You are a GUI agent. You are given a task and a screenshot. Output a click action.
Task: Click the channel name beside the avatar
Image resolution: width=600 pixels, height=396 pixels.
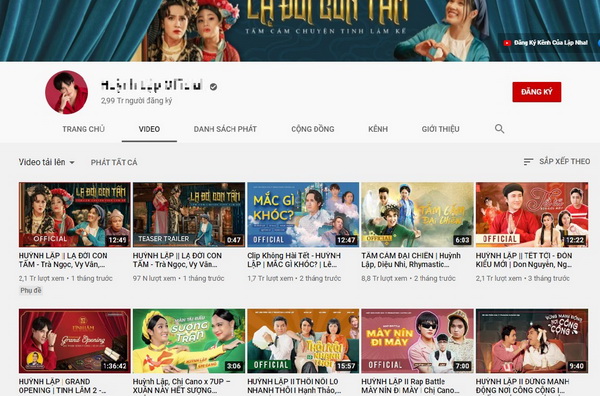pyautogui.click(x=152, y=86)
